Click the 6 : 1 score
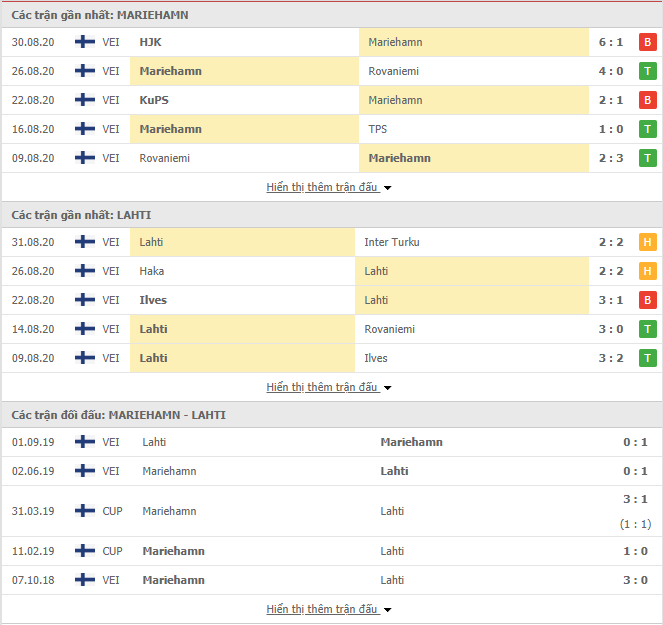Image resolution: width=663 pixels, height=625 pixels. click(x=611, y=42)
